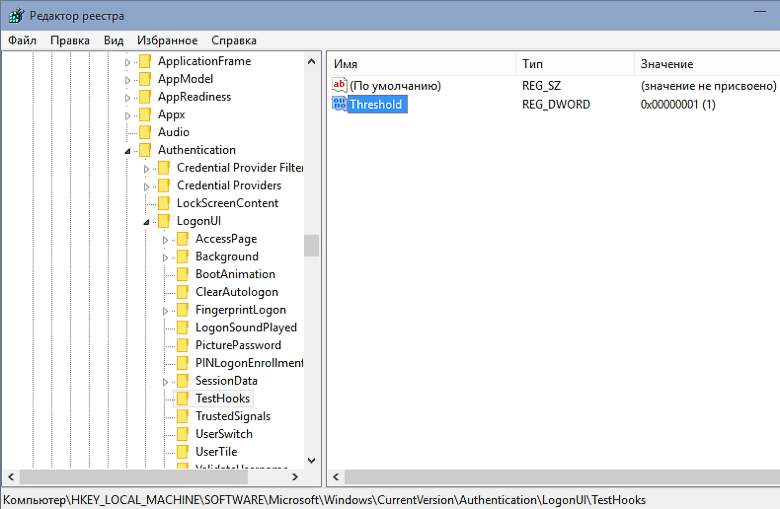Click the Тип column header
This screenshot has width=780, height=509.
(x=575, y=64)
